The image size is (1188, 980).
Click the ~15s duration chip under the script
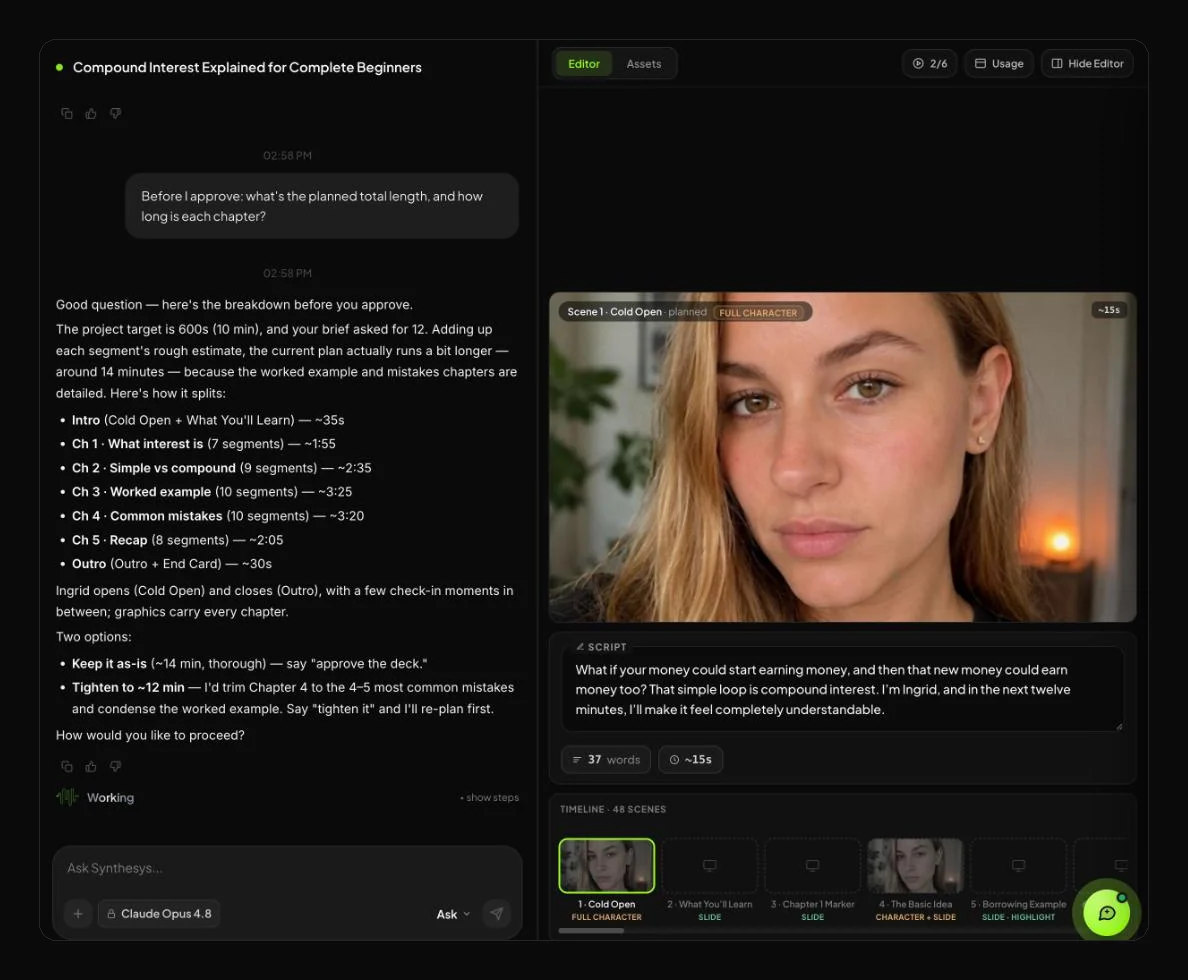(690, 759)
